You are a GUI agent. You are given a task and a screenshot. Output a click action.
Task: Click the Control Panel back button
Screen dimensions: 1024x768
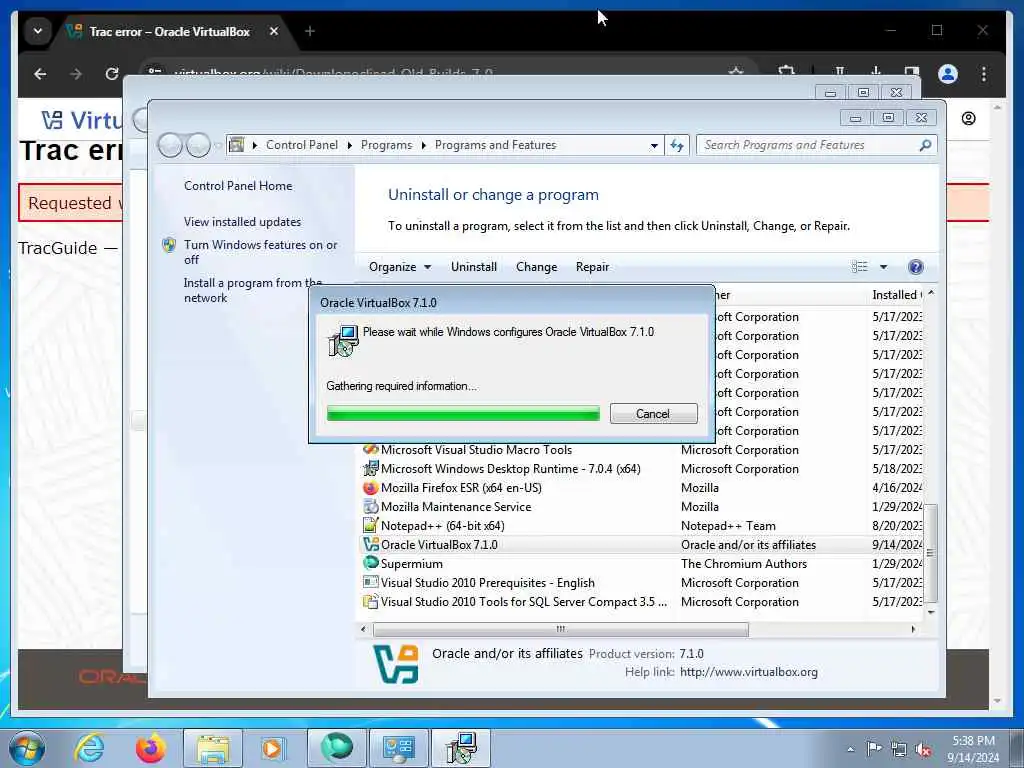[x=170, y=145]
